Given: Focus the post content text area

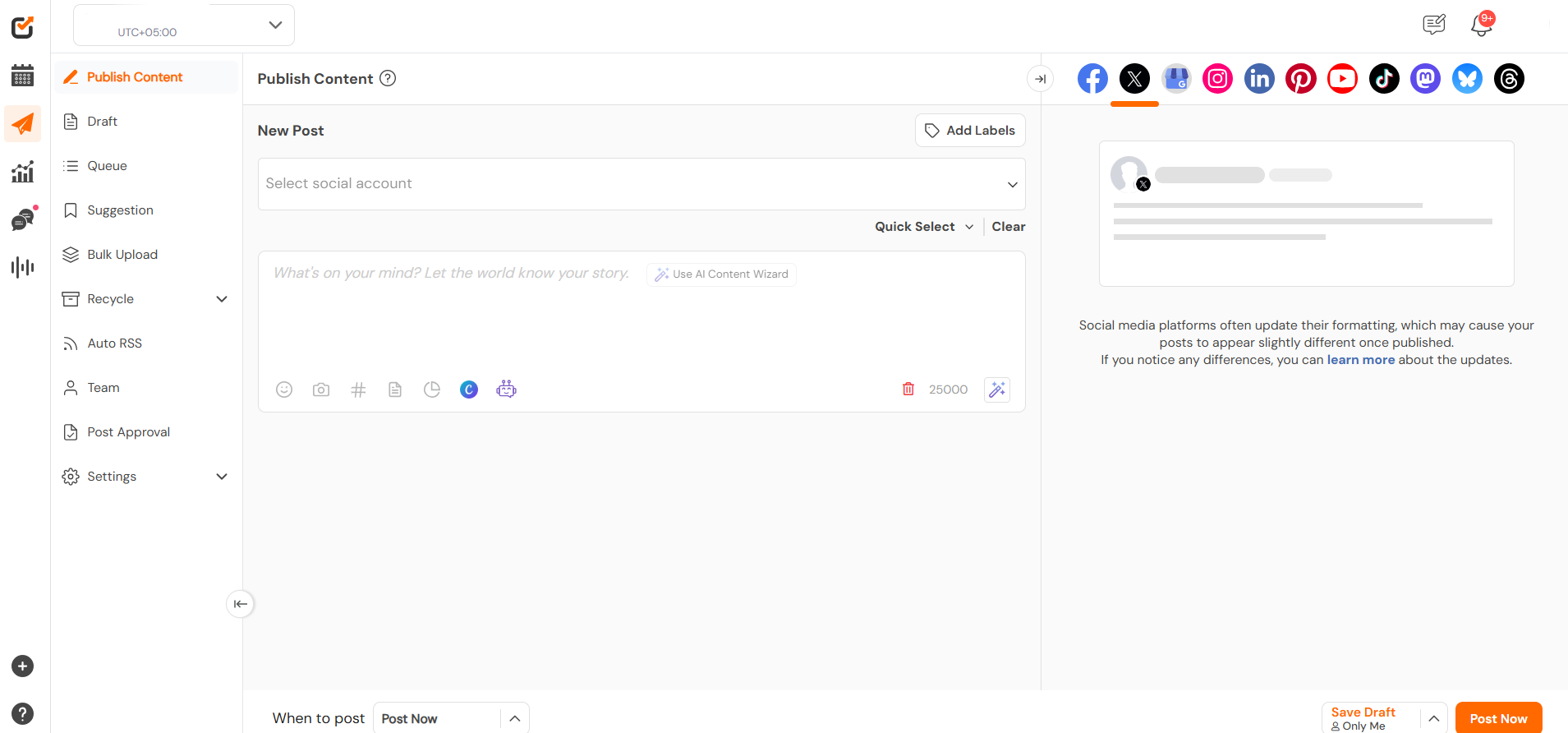Looking at the screenshot, I should click(x=641, y=316).
